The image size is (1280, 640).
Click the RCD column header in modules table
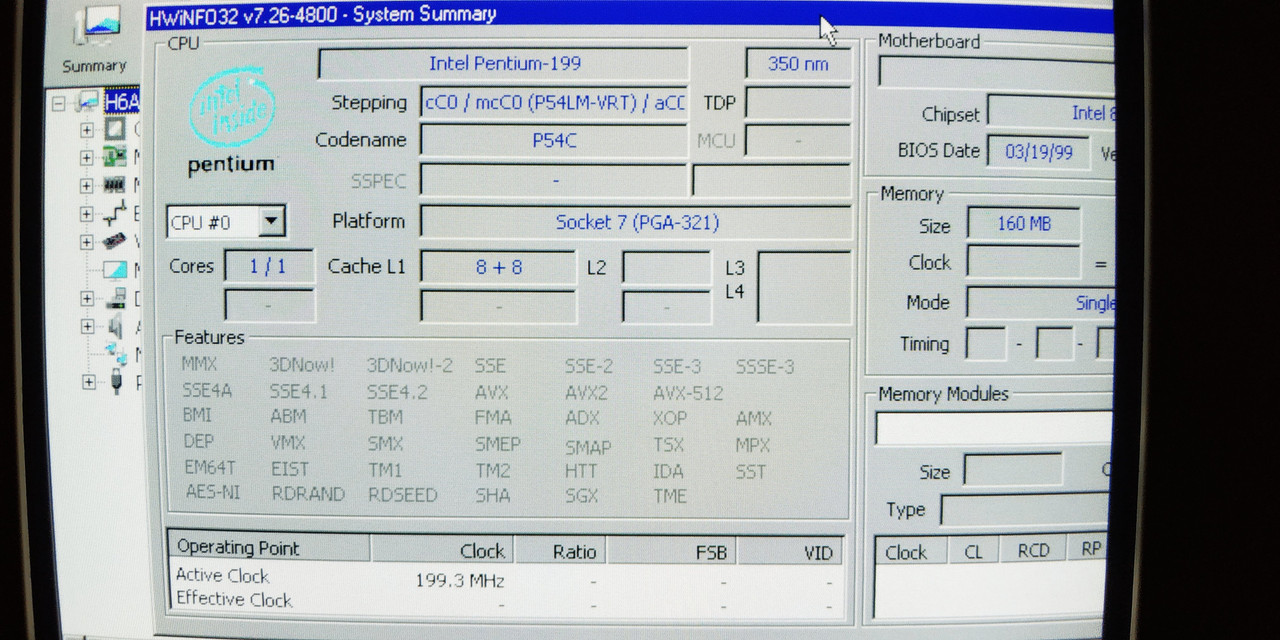[1033, 550]
